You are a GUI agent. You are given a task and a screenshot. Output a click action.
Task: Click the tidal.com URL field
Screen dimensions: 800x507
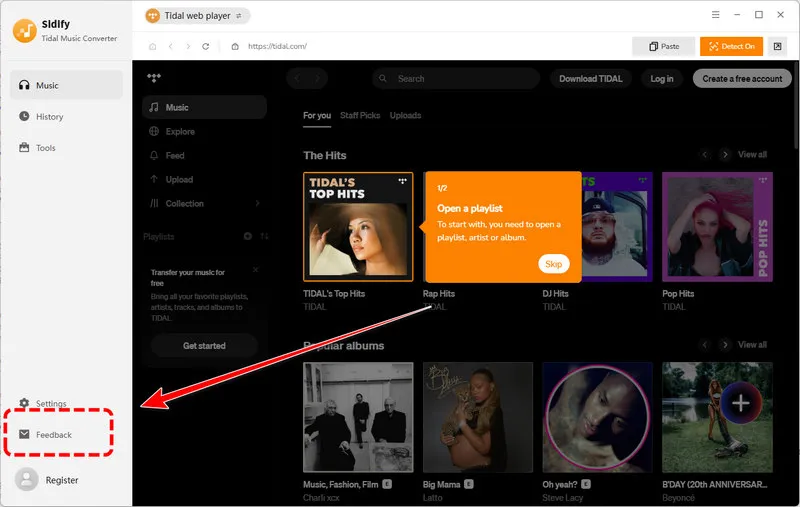[x=277, y=46]
